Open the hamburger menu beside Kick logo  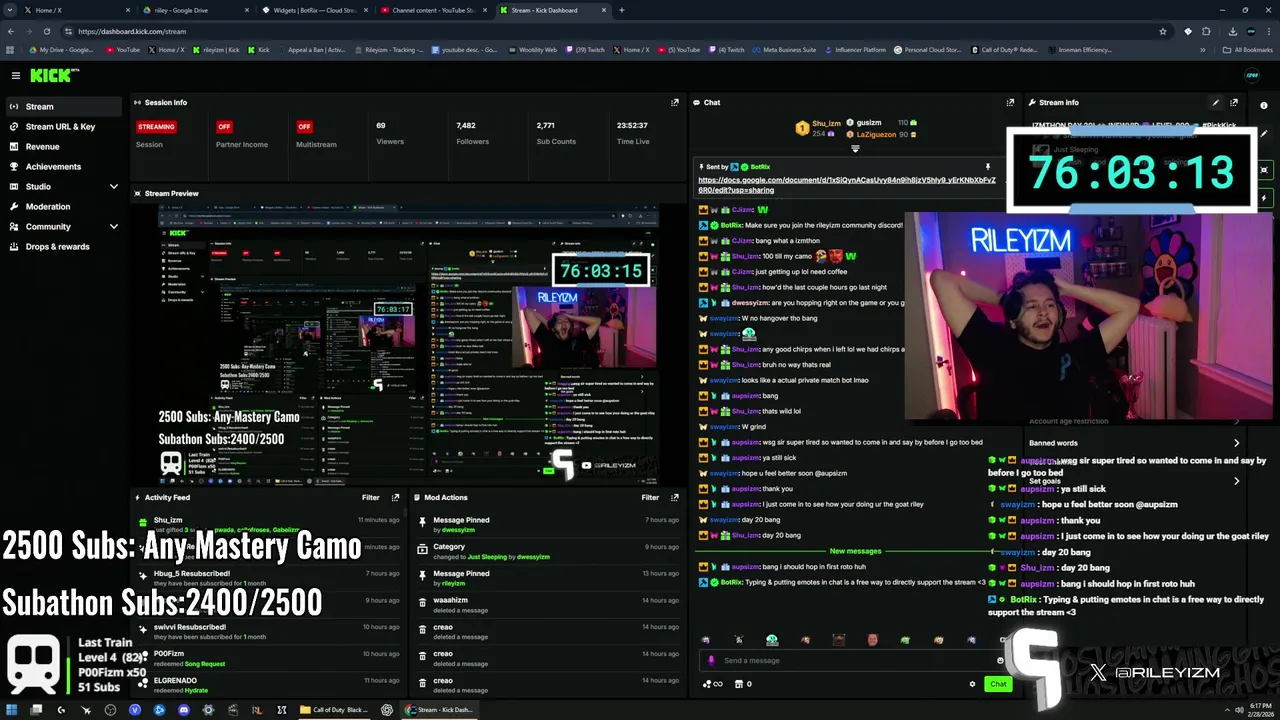pos(15,75)
